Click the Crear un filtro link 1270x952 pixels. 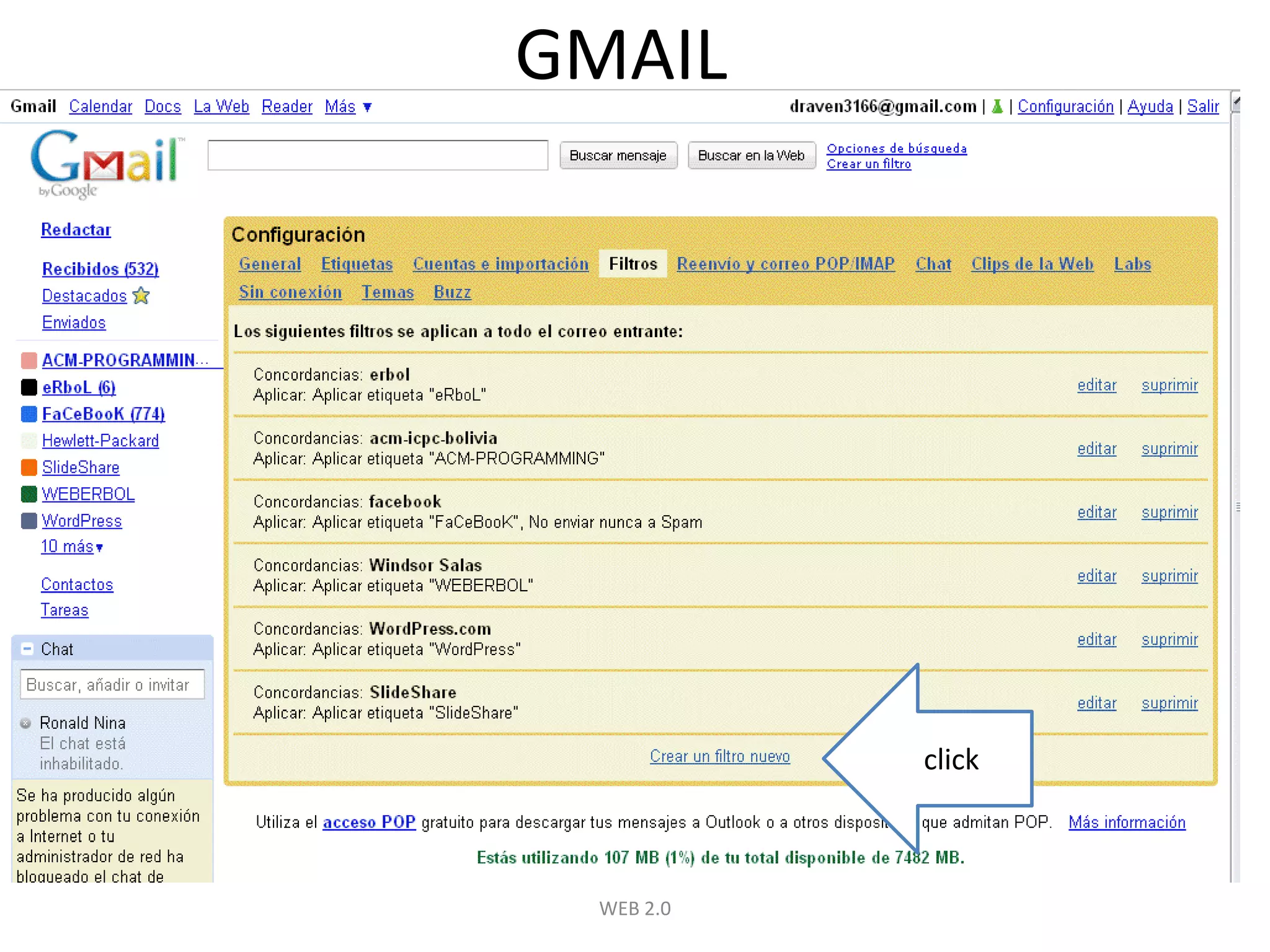pos(869,164)
